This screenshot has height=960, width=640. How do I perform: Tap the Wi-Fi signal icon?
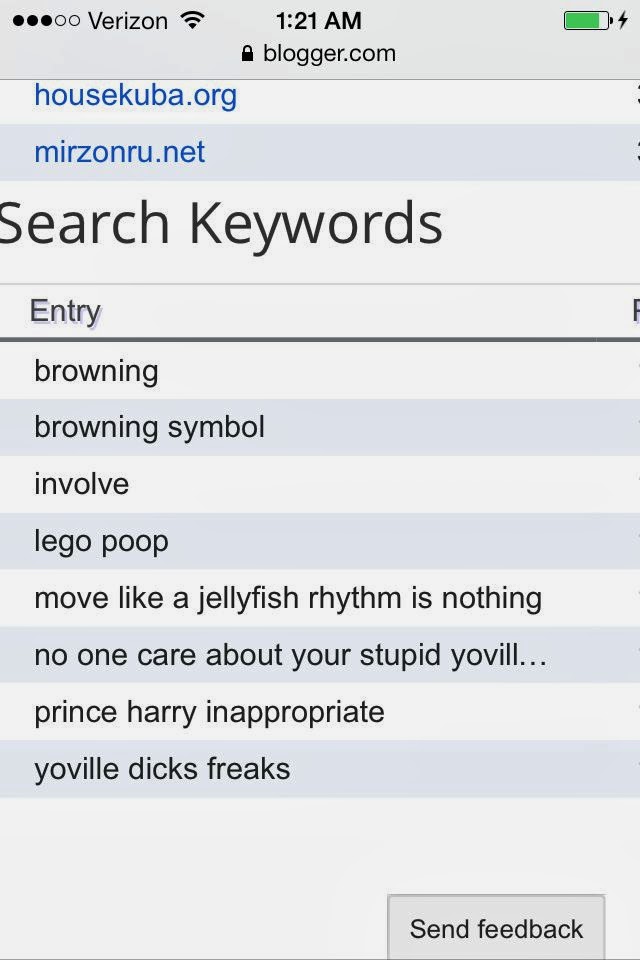(192, 21)
